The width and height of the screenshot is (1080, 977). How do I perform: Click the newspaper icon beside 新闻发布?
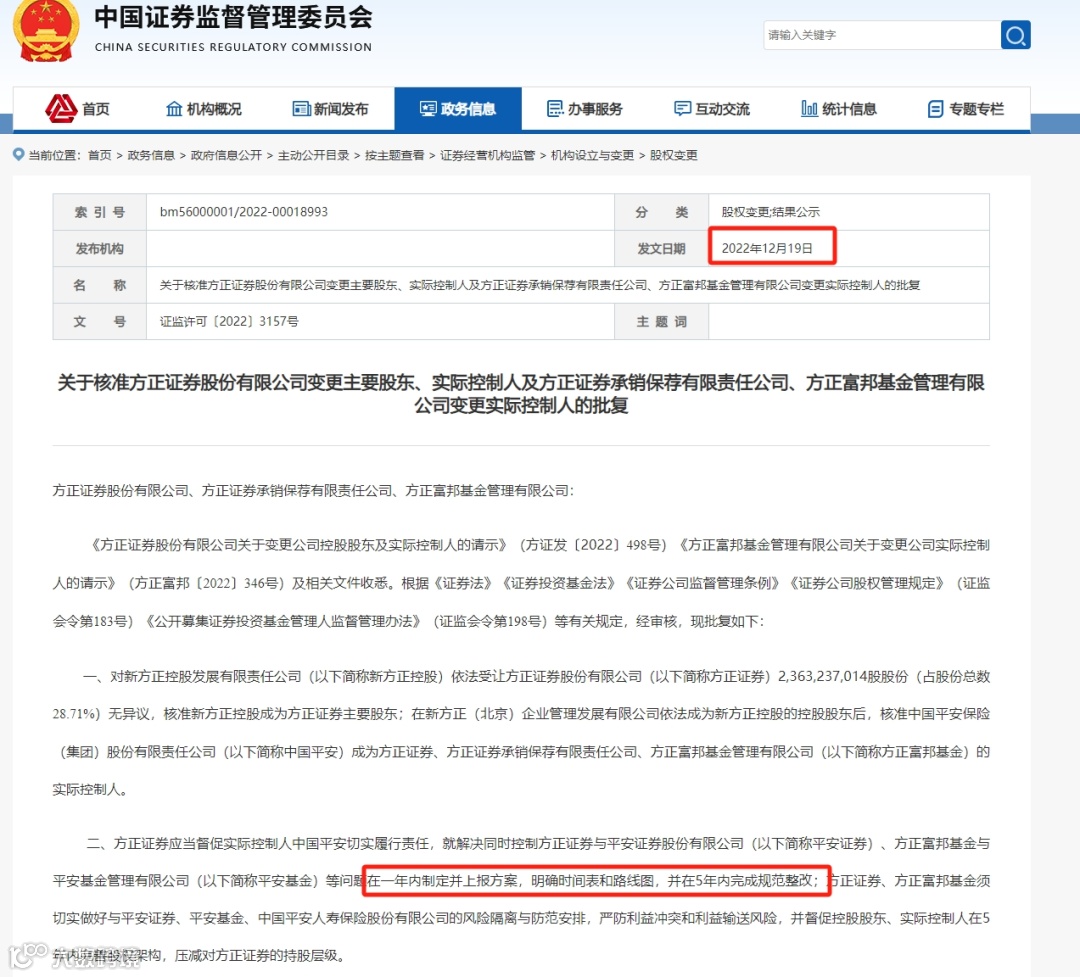(x=301, y=109)
